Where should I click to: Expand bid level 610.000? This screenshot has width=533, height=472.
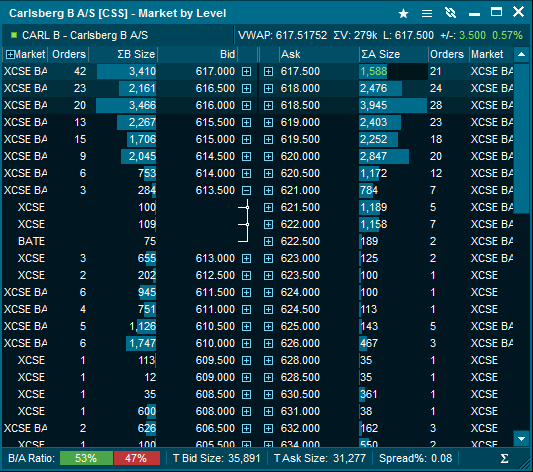[246, 343]
